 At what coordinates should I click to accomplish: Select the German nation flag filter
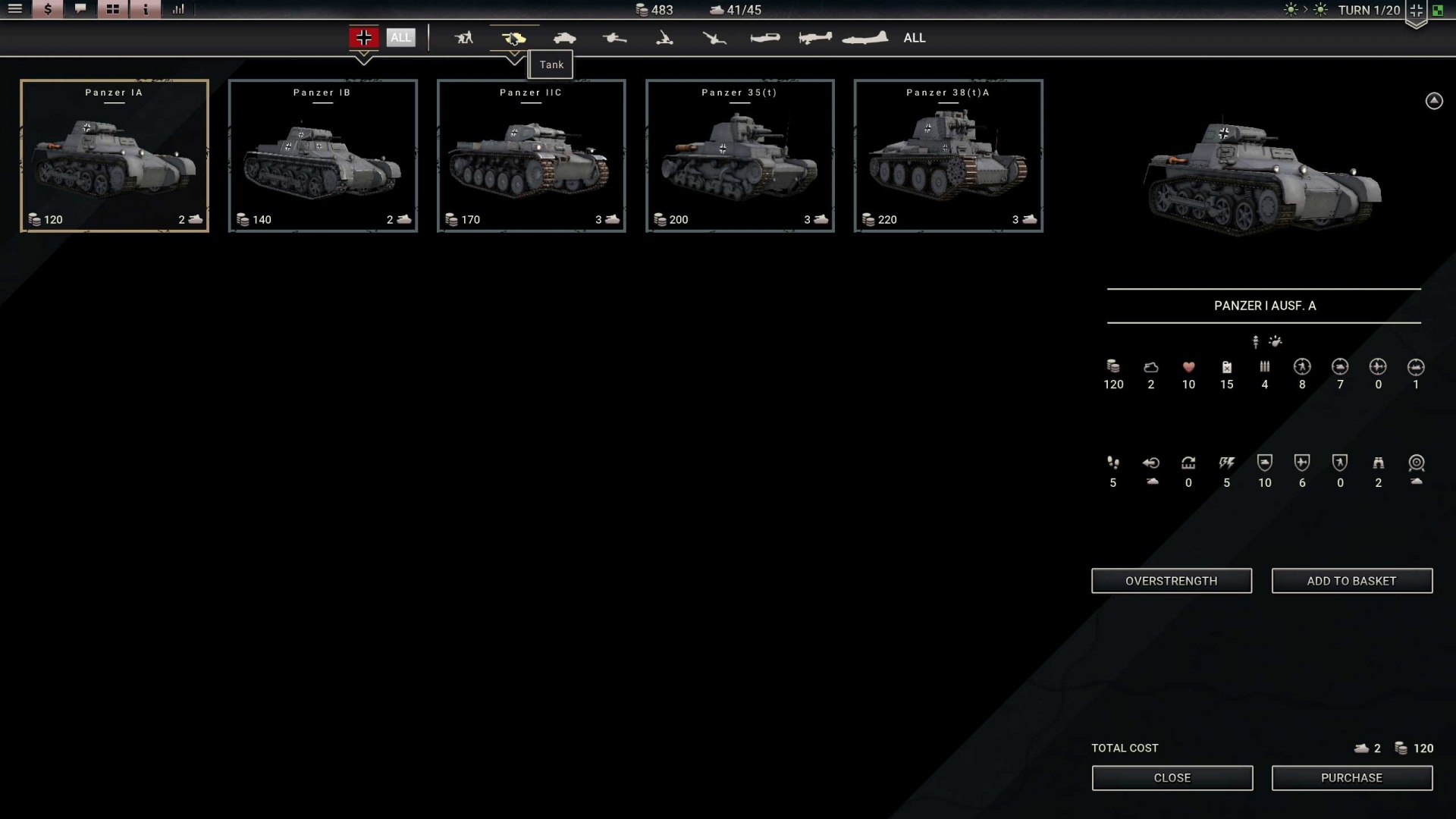coord(364,37)
